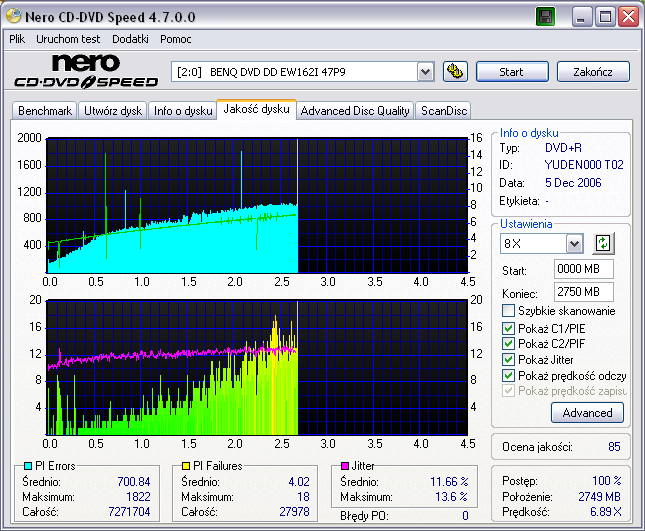Click the PI Errors maximum value 1822

click(138, 497)
